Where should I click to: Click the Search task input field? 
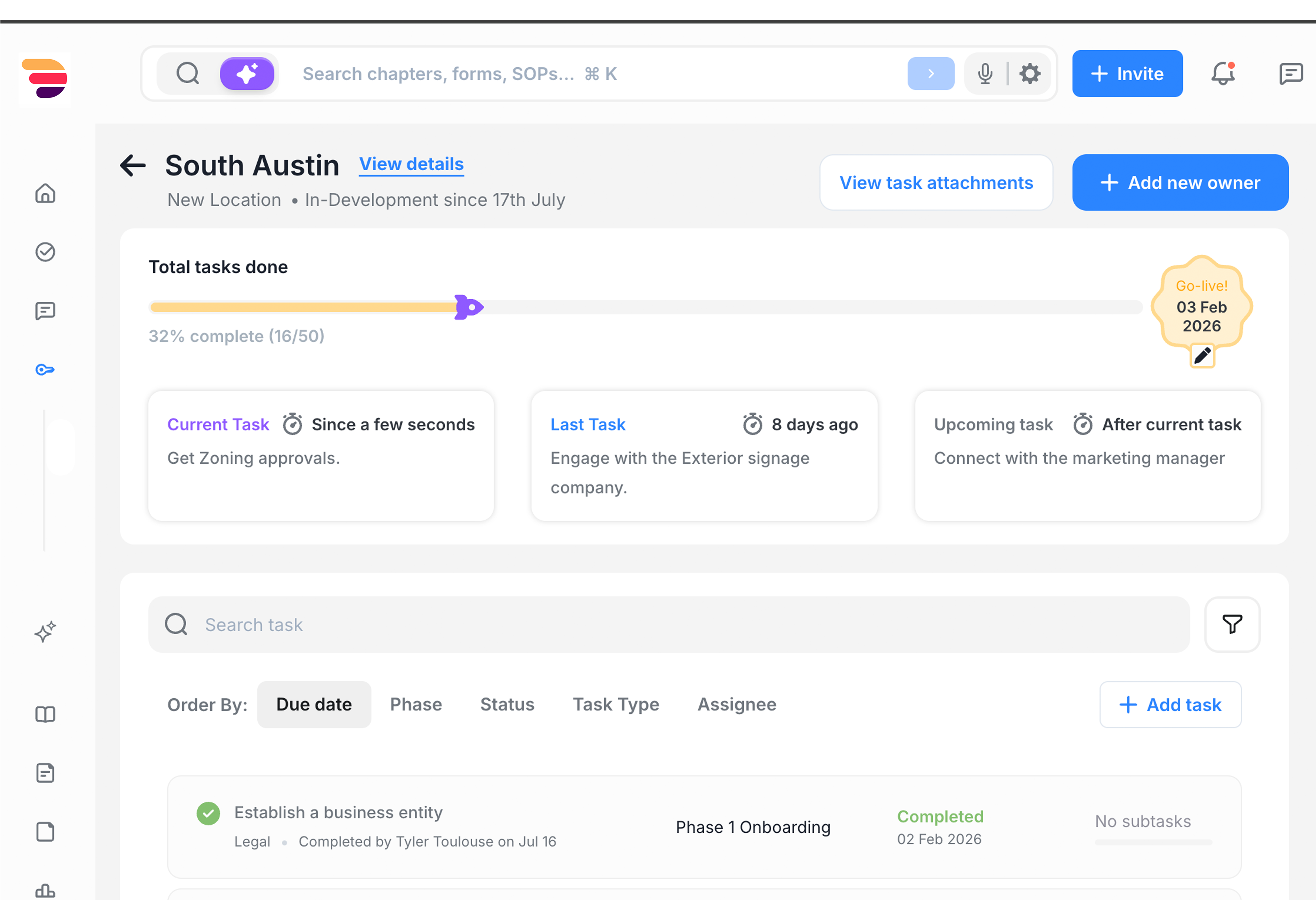coord(668,624)
